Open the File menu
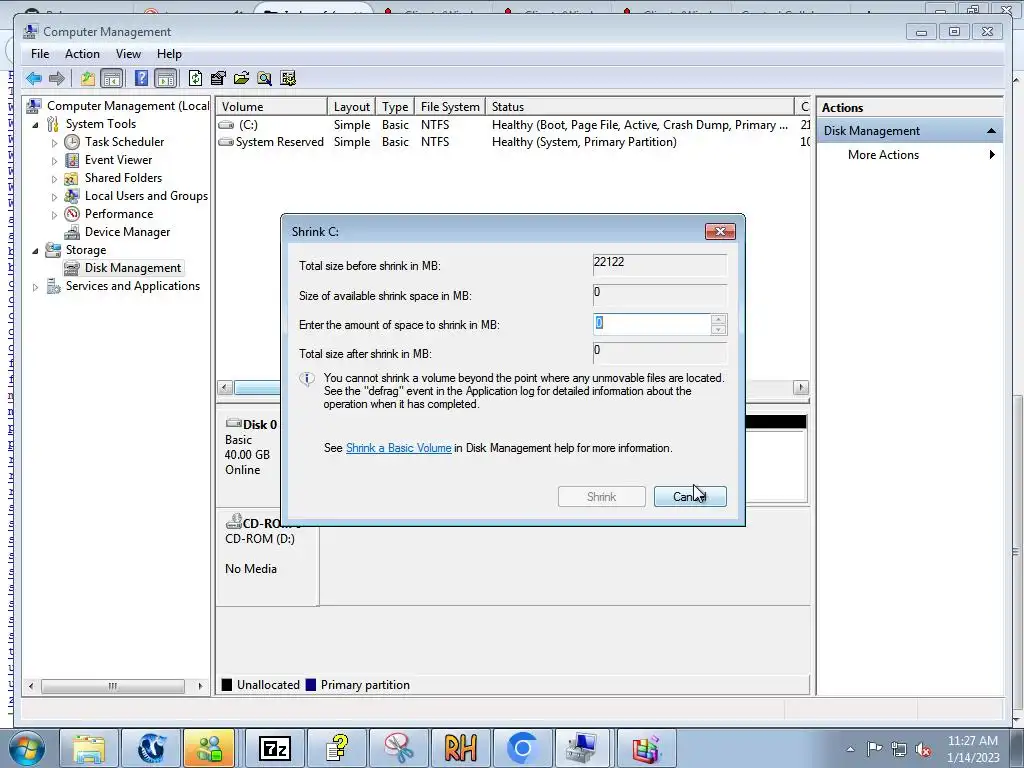The height and width of the screenshot is (768, 1024). click(40, 54)
